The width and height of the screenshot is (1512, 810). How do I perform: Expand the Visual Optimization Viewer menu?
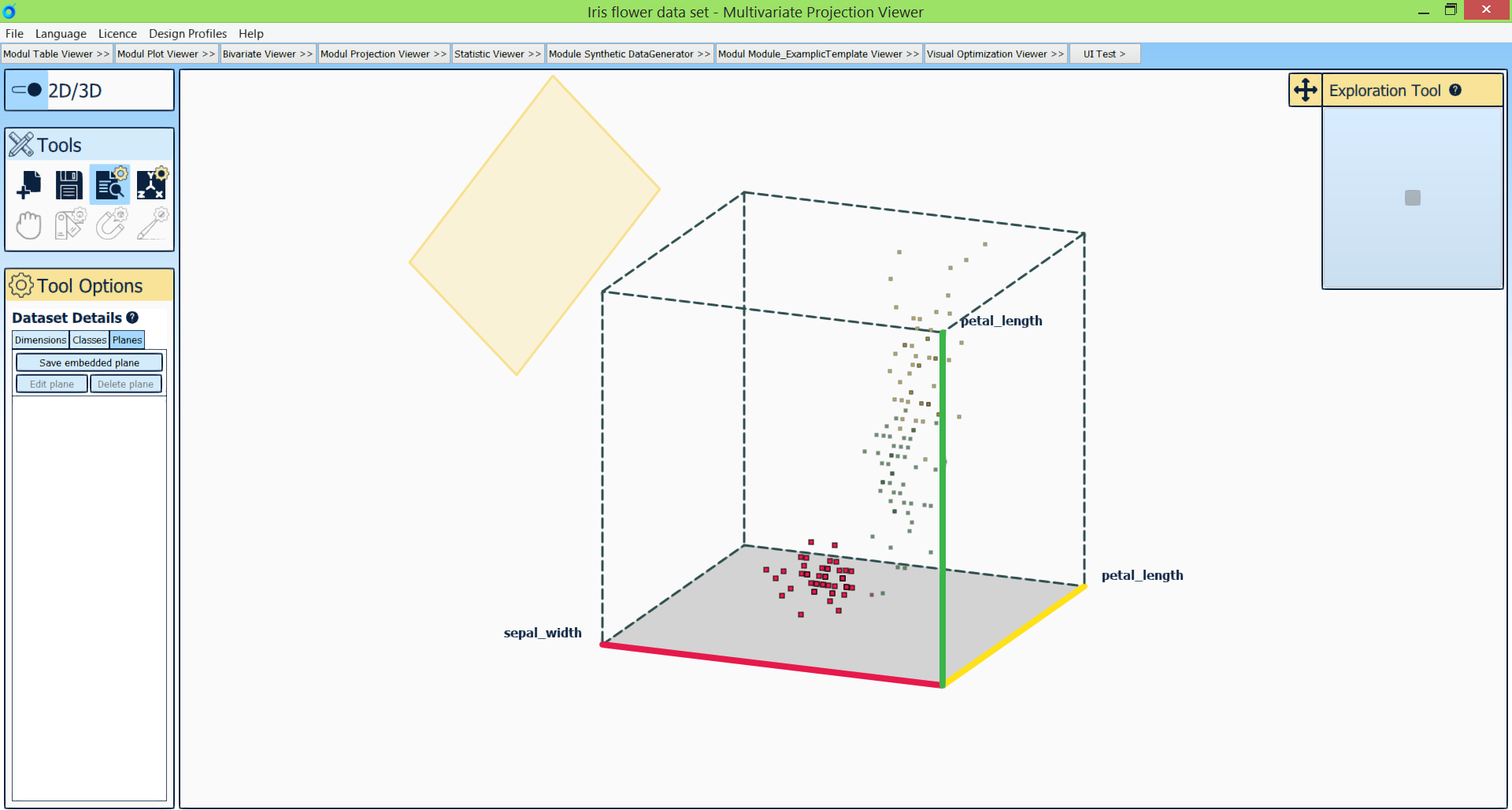pos(995,54)
